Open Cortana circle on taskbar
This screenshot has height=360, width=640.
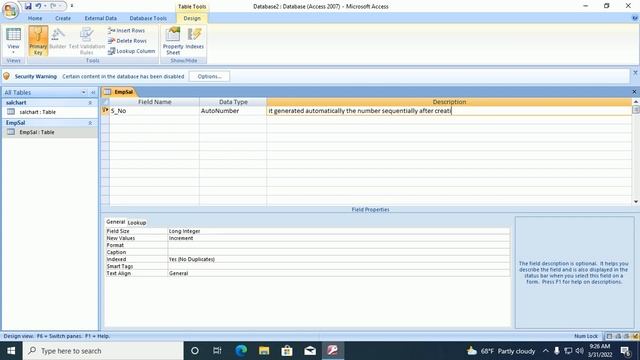195,351
